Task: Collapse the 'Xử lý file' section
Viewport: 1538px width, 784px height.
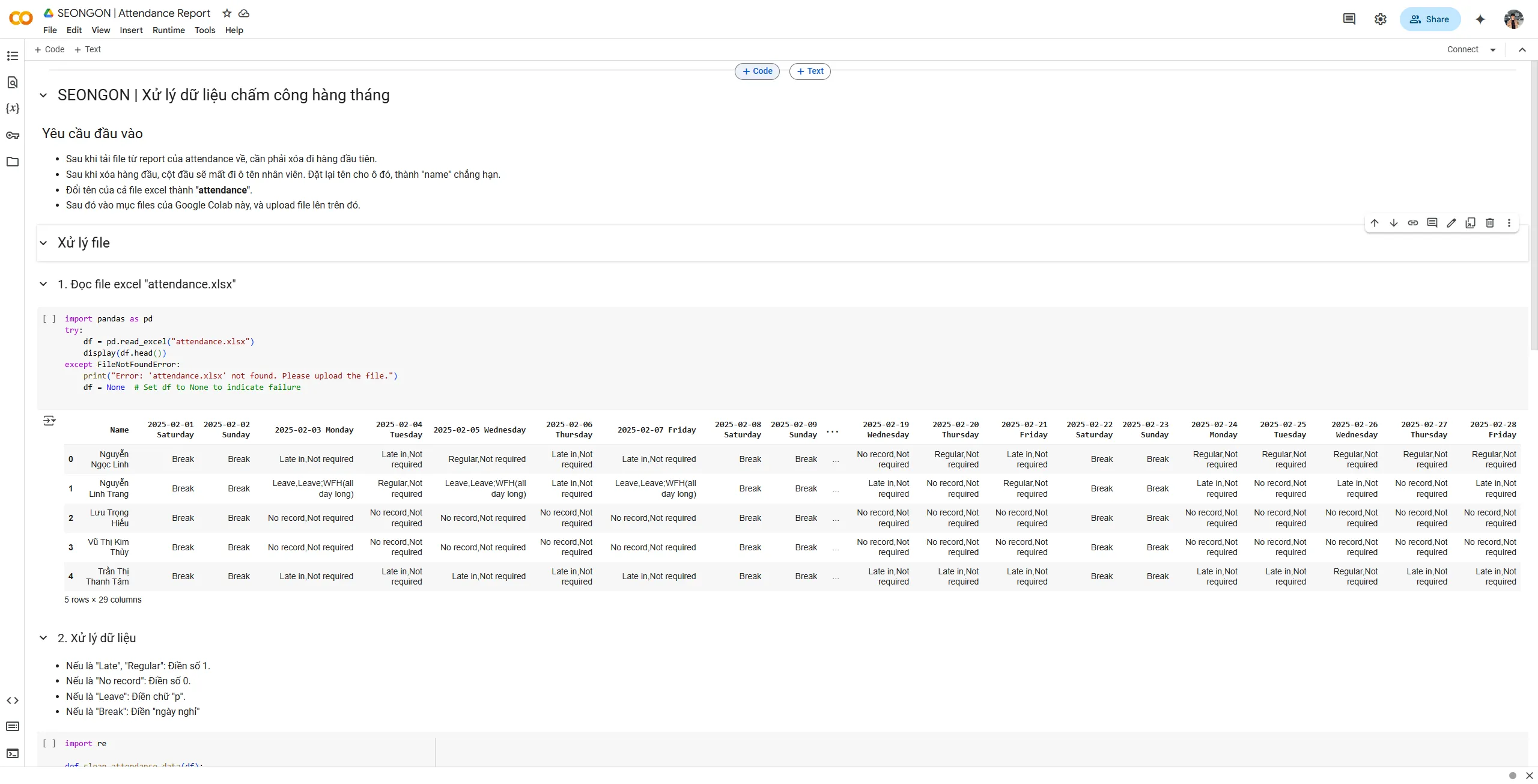Action: click(43, 243)
